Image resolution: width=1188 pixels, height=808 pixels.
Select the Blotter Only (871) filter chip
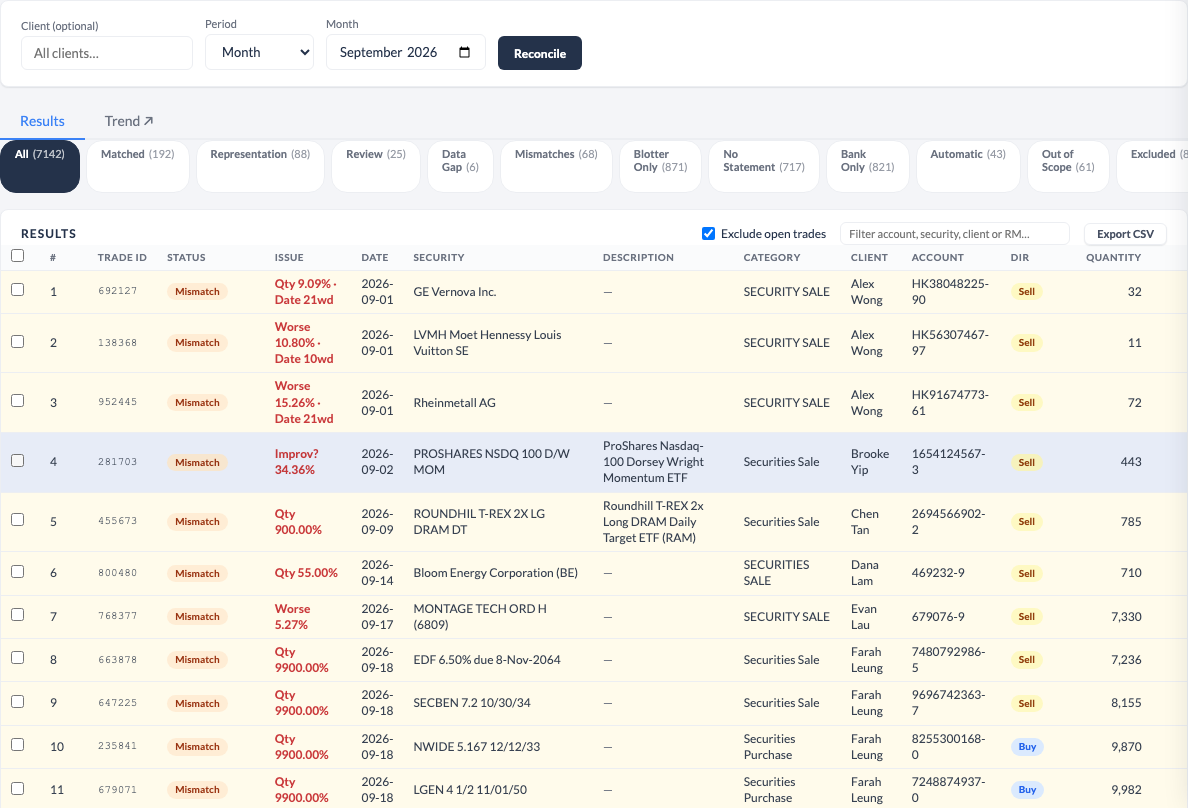click(661, 166)
